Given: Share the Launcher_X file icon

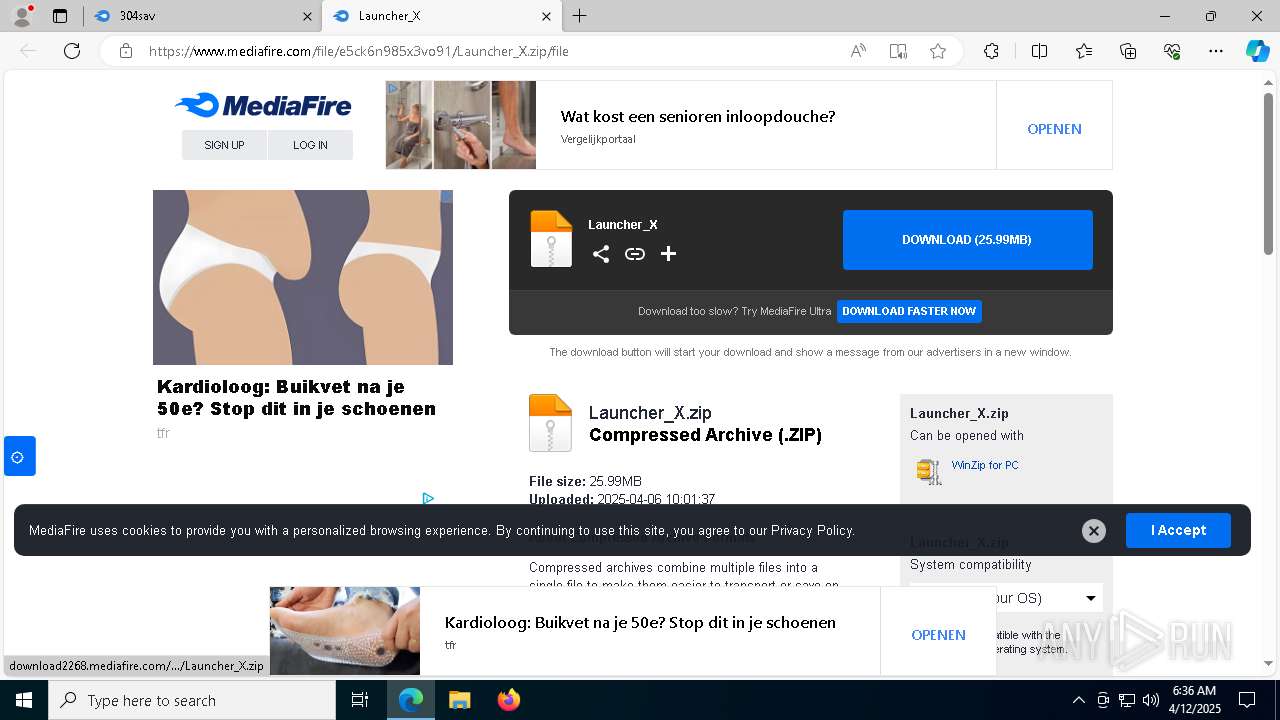Looking at the screenshot, I should pos(600,254).
